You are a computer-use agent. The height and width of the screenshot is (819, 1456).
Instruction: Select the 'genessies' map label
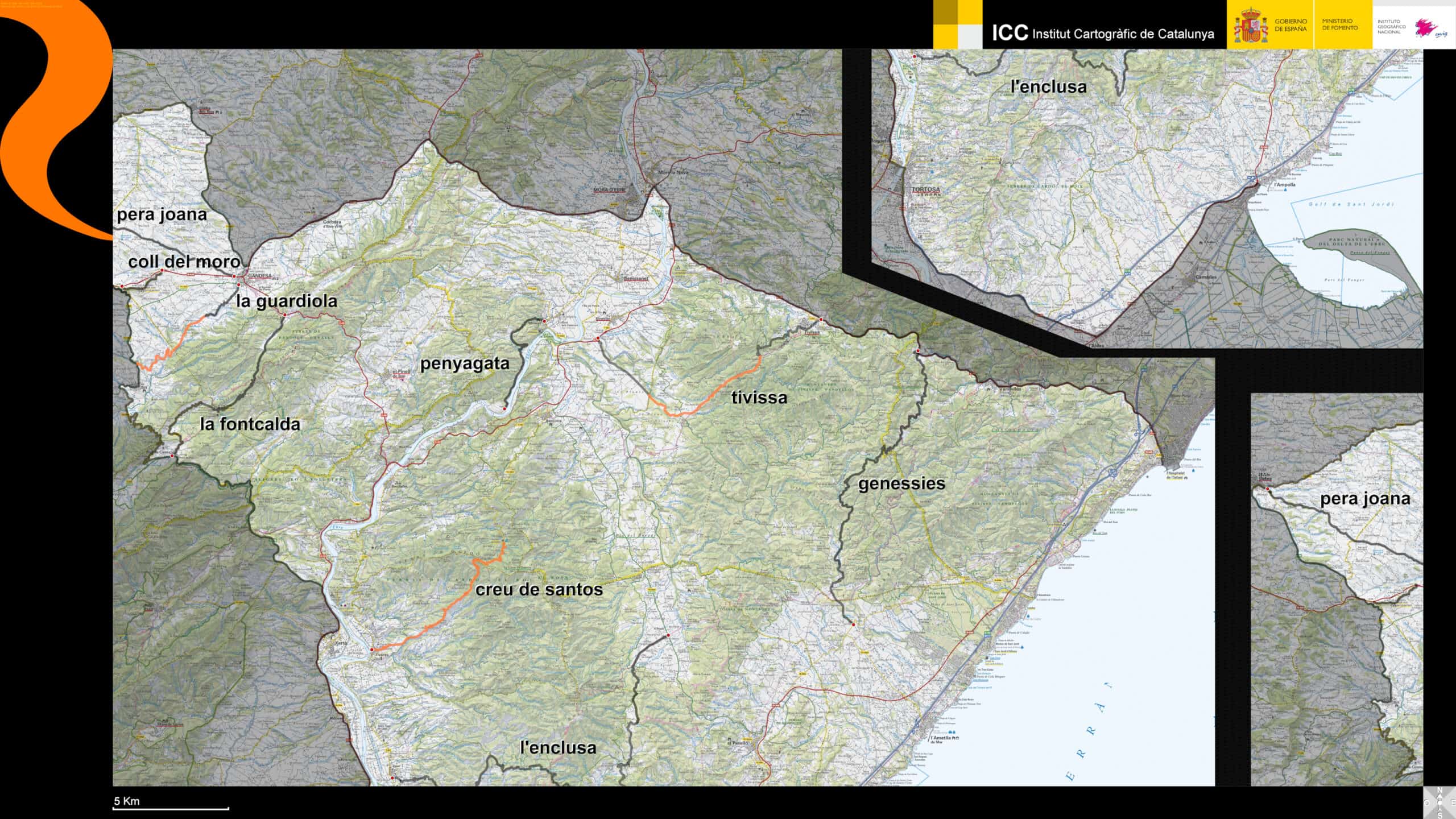click(901, 484)
